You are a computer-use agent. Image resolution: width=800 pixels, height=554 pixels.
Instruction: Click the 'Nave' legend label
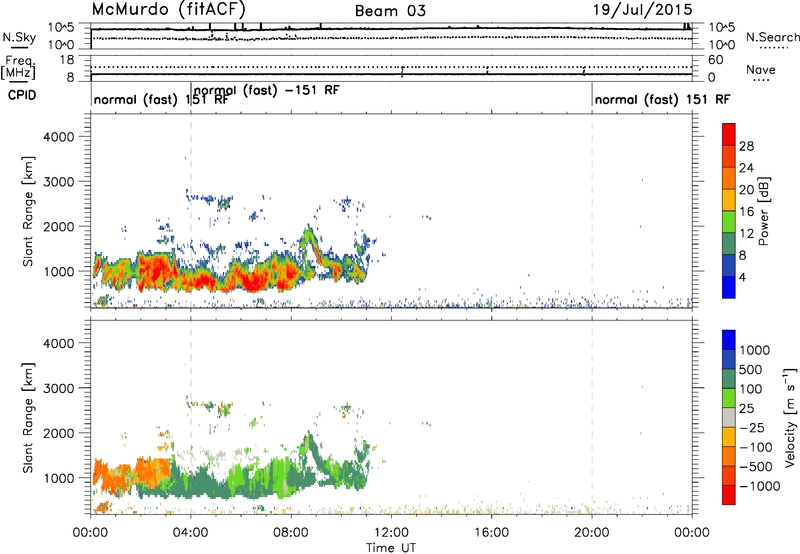(x=761, y=70)
